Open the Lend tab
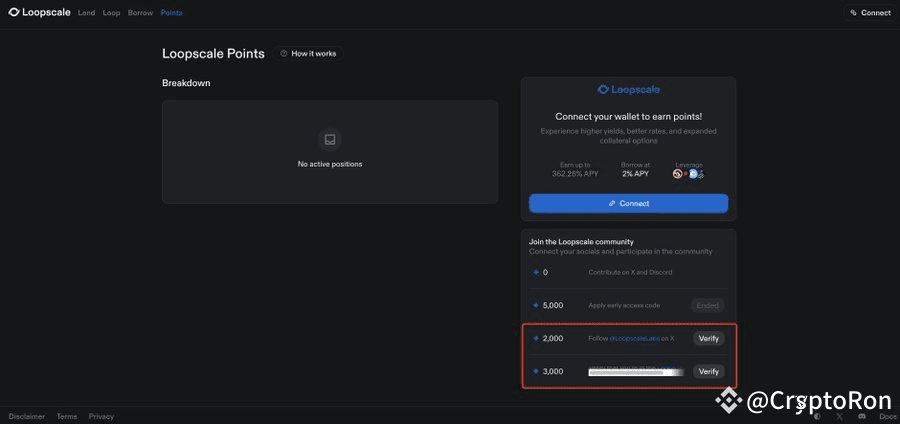Image resolution: width=900 pixels, height=424 pixels. pyautogui.click(x=87, y=13)
